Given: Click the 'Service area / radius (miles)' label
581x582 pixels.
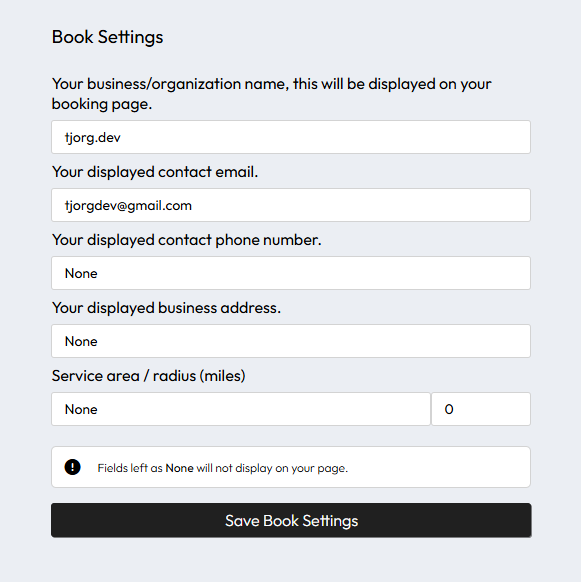Looking at the screenshot, I should click(148, 376).
